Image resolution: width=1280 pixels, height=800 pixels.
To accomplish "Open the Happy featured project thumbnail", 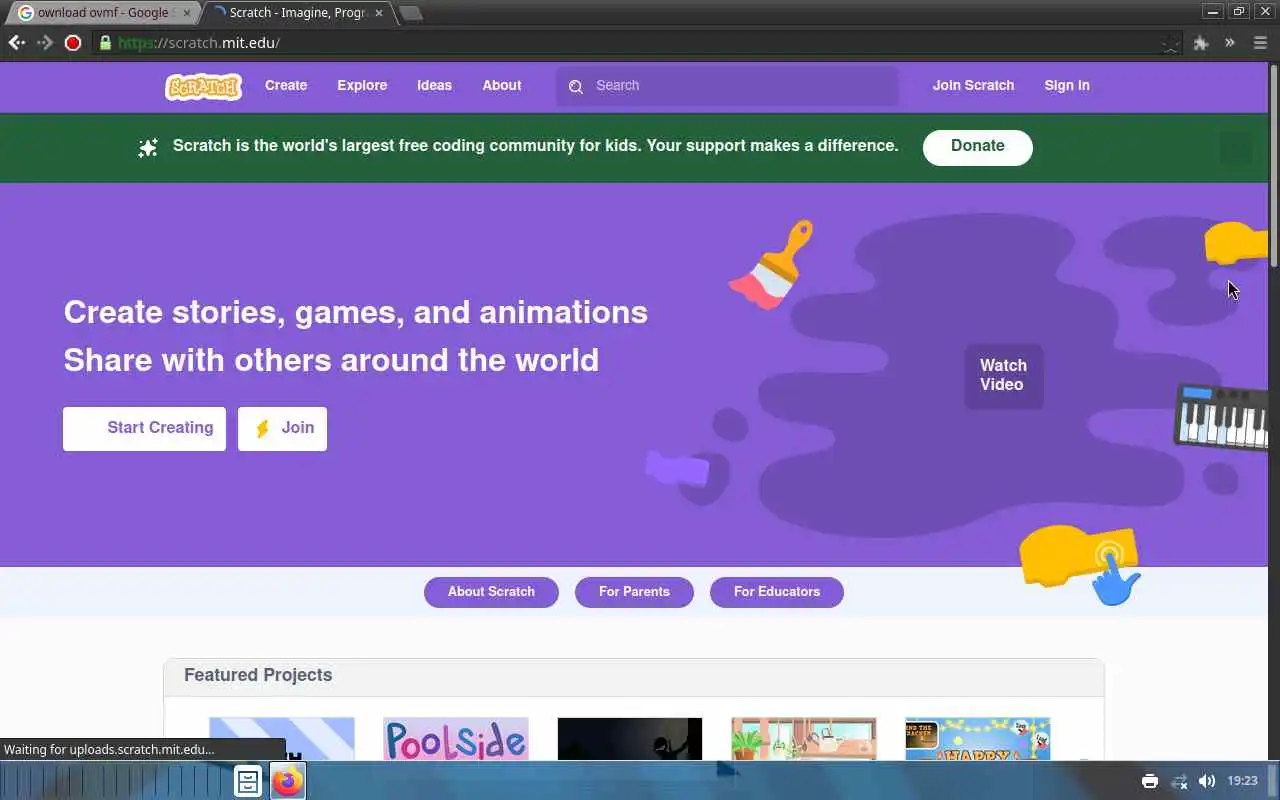I will [x=978, y=739].
